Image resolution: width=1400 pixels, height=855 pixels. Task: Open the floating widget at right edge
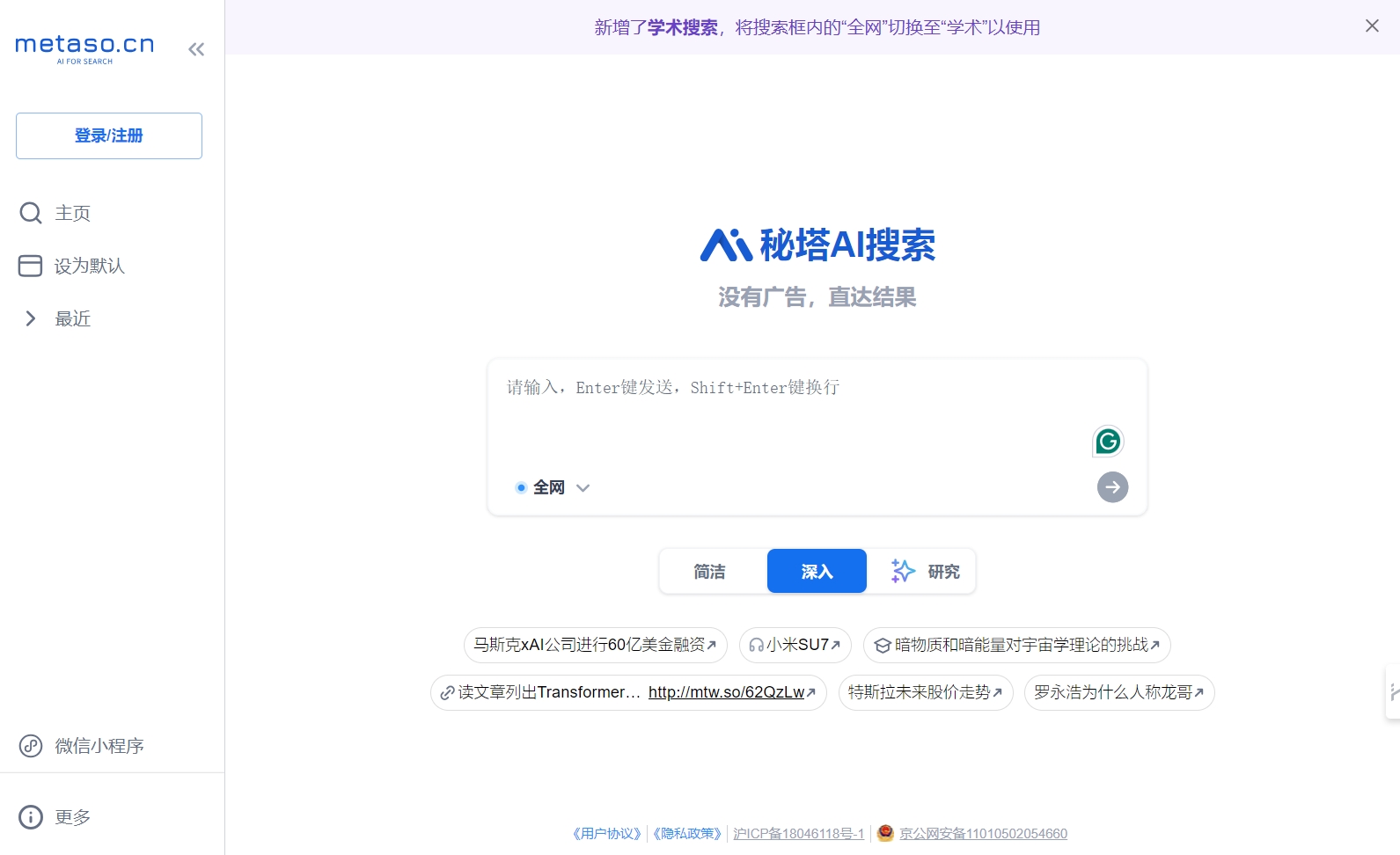click(1393, 692)
